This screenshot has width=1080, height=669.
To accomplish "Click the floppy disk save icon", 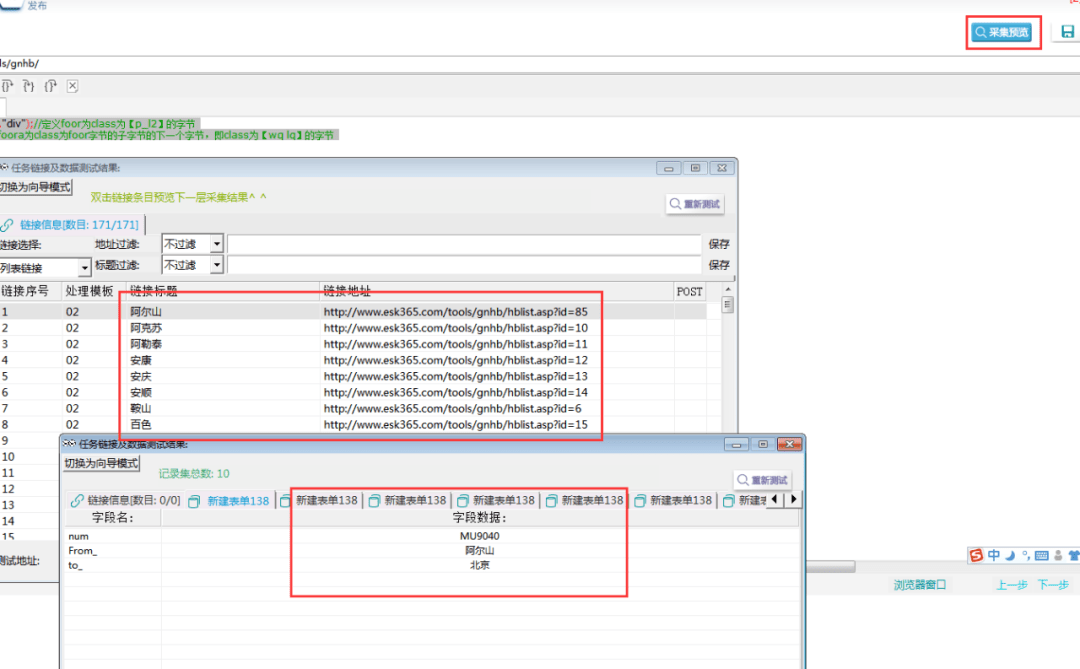I will [x=1067, y=32].
